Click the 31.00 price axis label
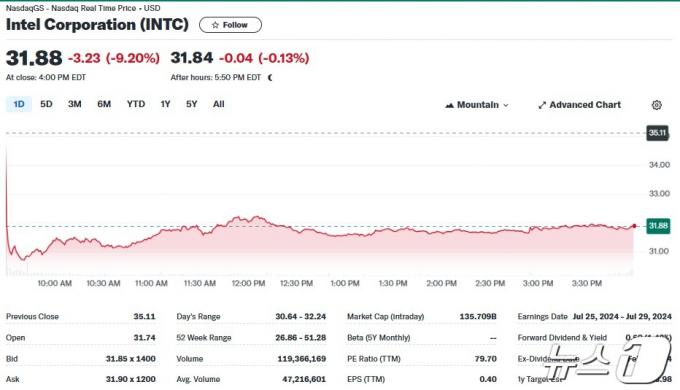 tap(659, 251)
